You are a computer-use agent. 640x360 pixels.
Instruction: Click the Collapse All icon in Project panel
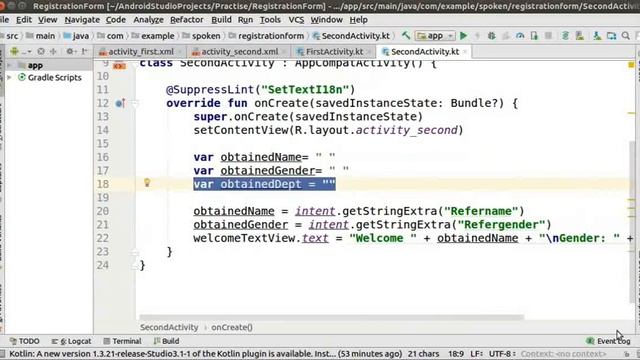pos(53,51)
